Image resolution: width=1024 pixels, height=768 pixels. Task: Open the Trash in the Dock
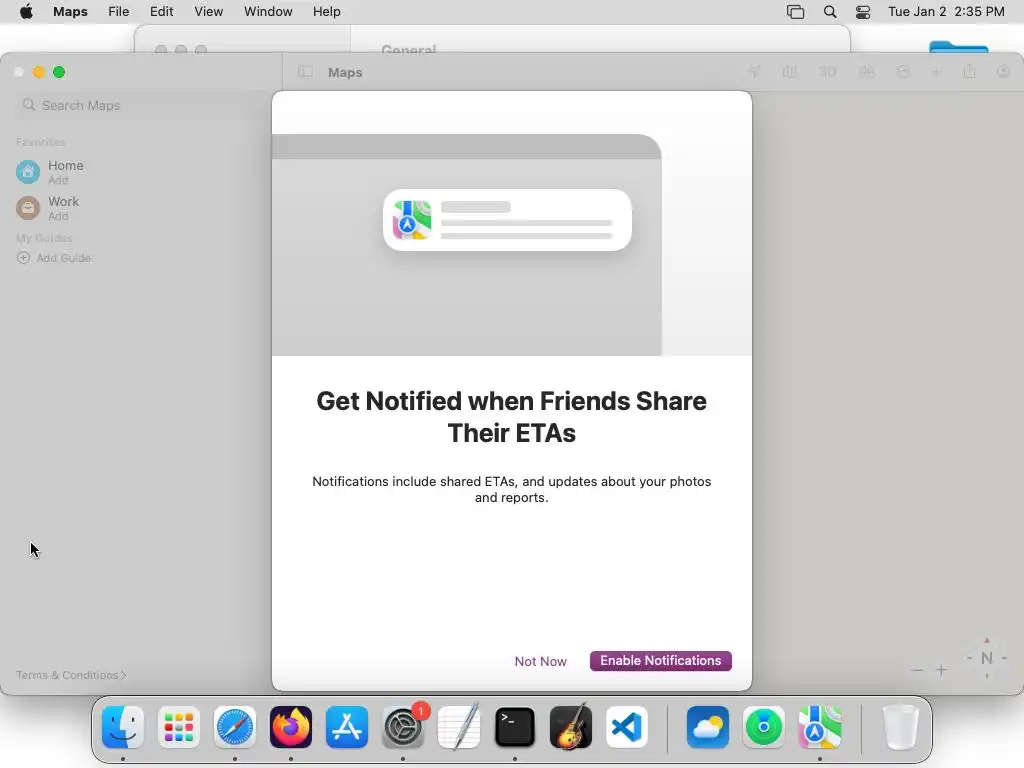(901, 727)
